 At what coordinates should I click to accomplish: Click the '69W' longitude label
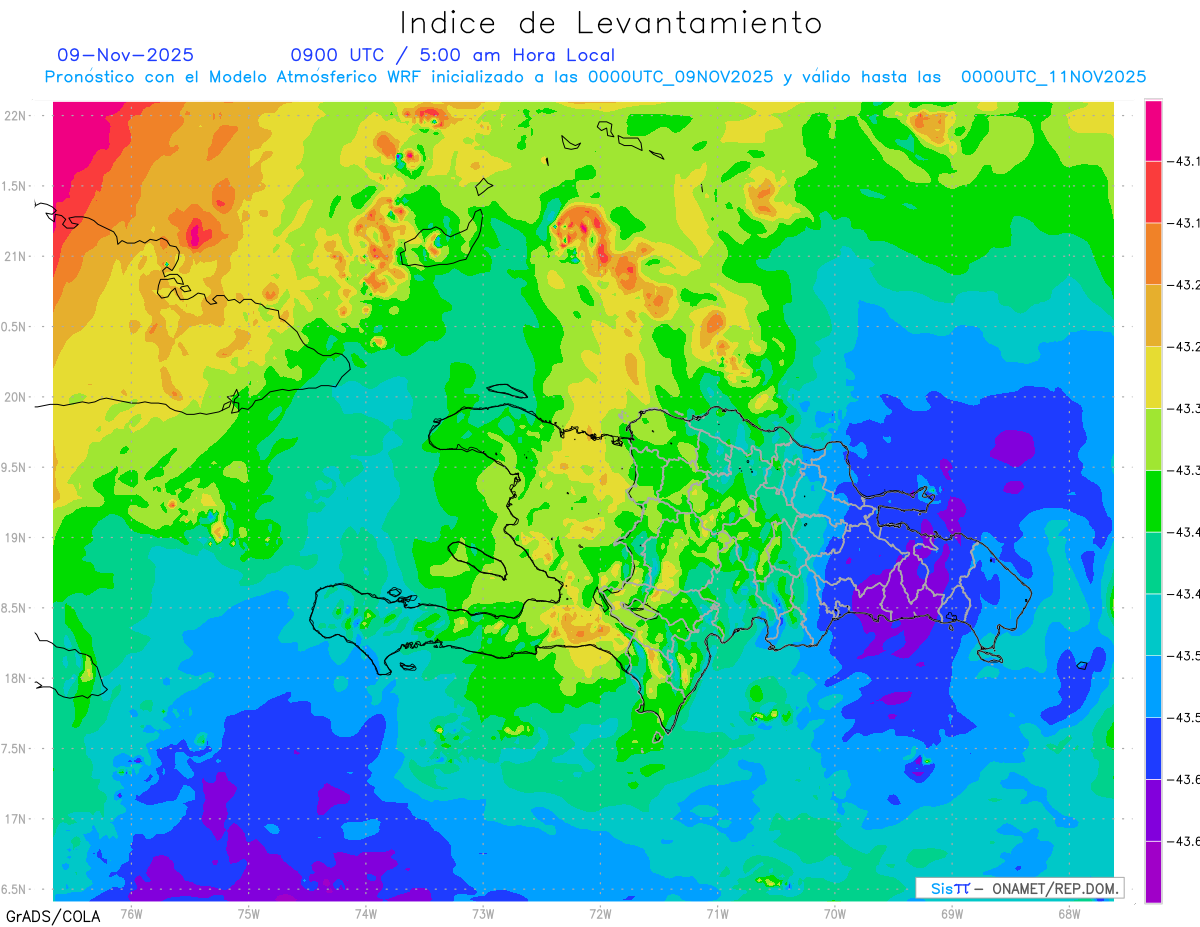click(x=952, y=913)
